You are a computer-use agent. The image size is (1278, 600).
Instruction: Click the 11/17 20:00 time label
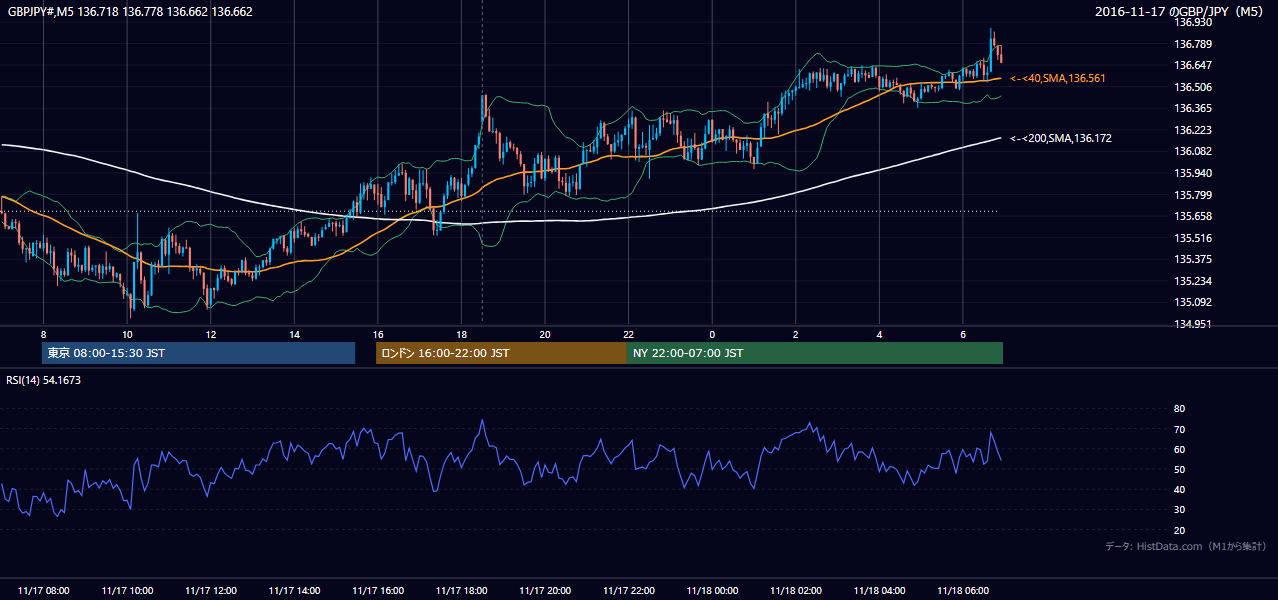545,591
